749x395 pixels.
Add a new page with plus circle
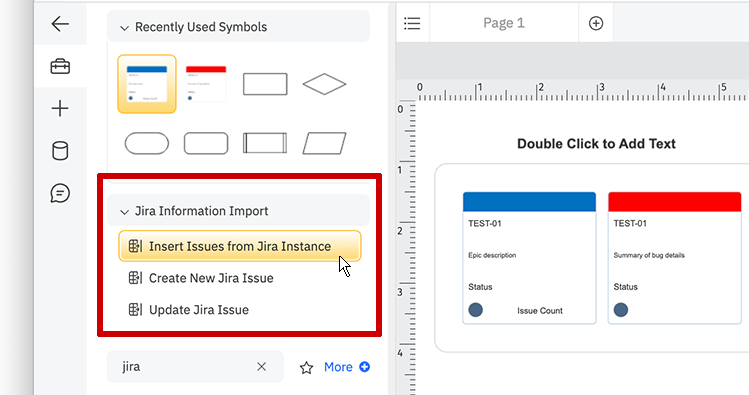(x=596, y=23)
